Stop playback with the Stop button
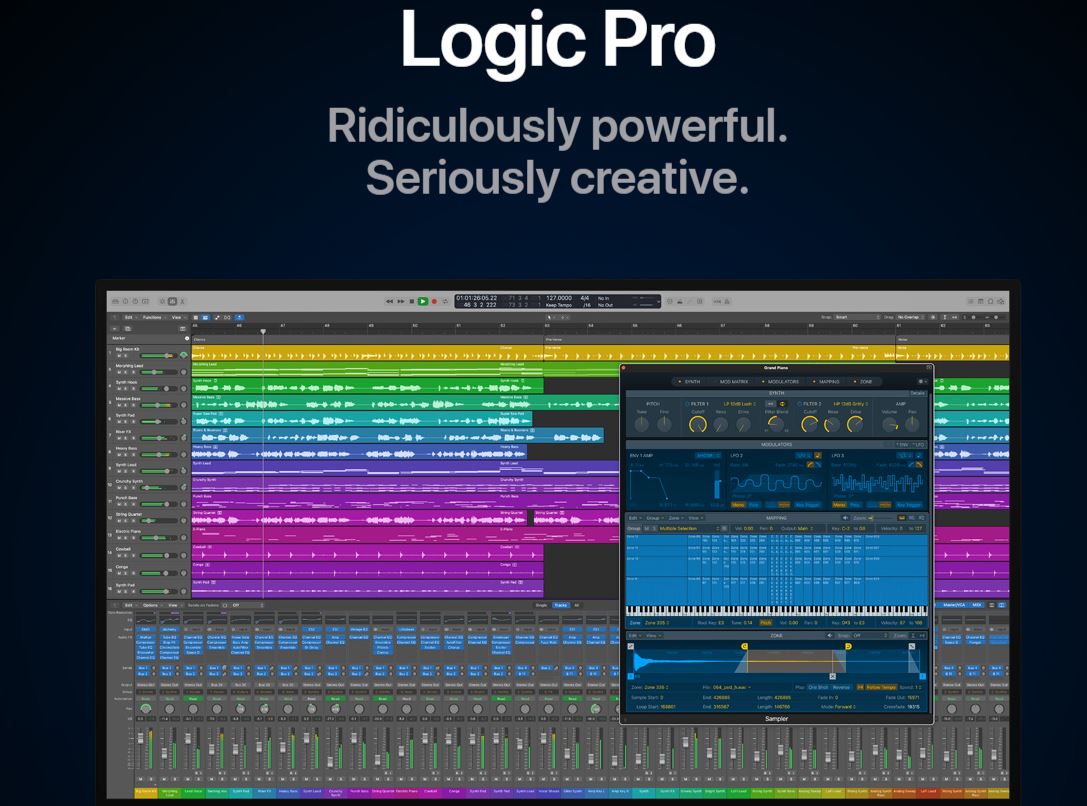Screen dimensions: 1087x806 pos(412,301)
